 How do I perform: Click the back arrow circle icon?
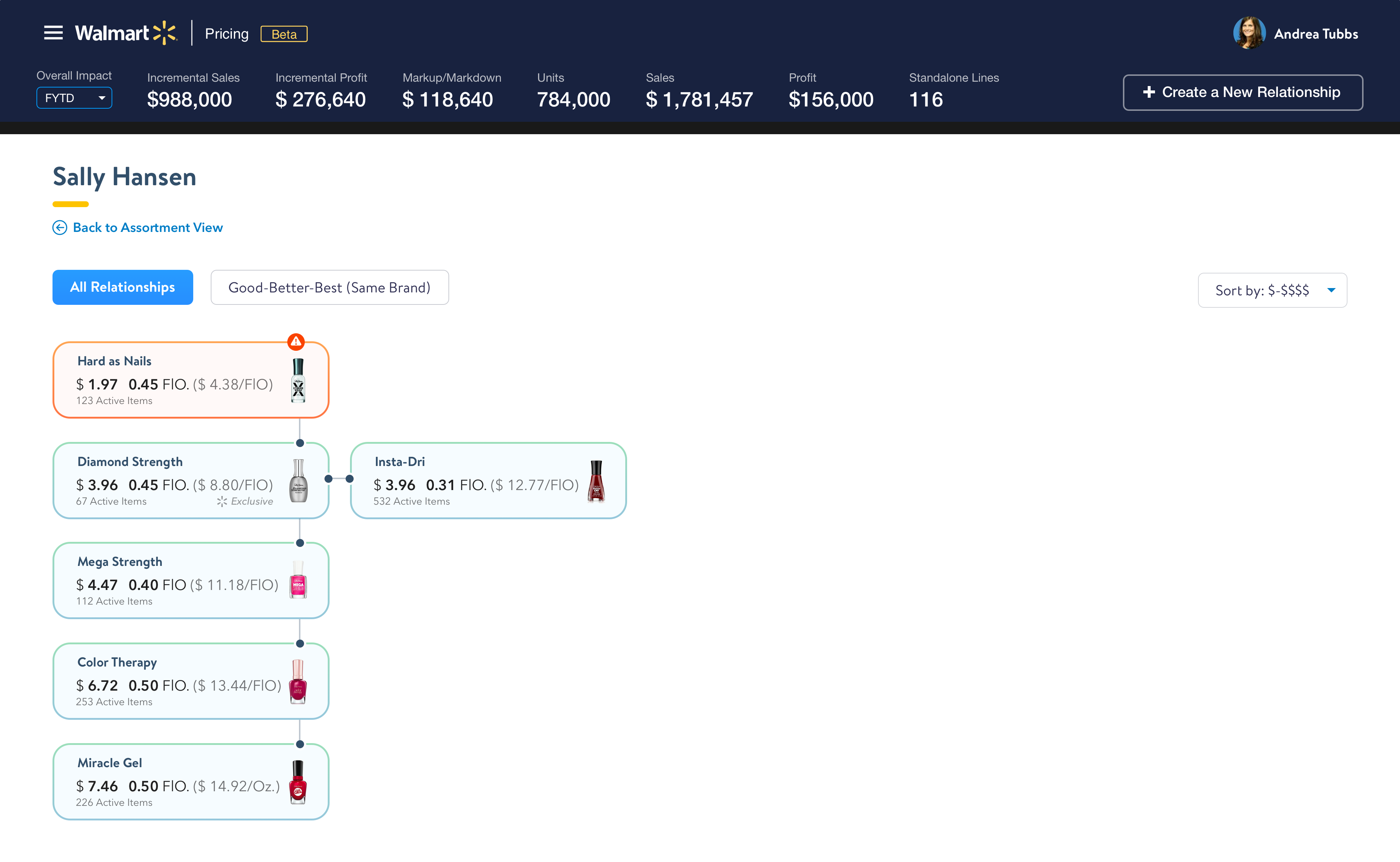click(x=60, y=228)
